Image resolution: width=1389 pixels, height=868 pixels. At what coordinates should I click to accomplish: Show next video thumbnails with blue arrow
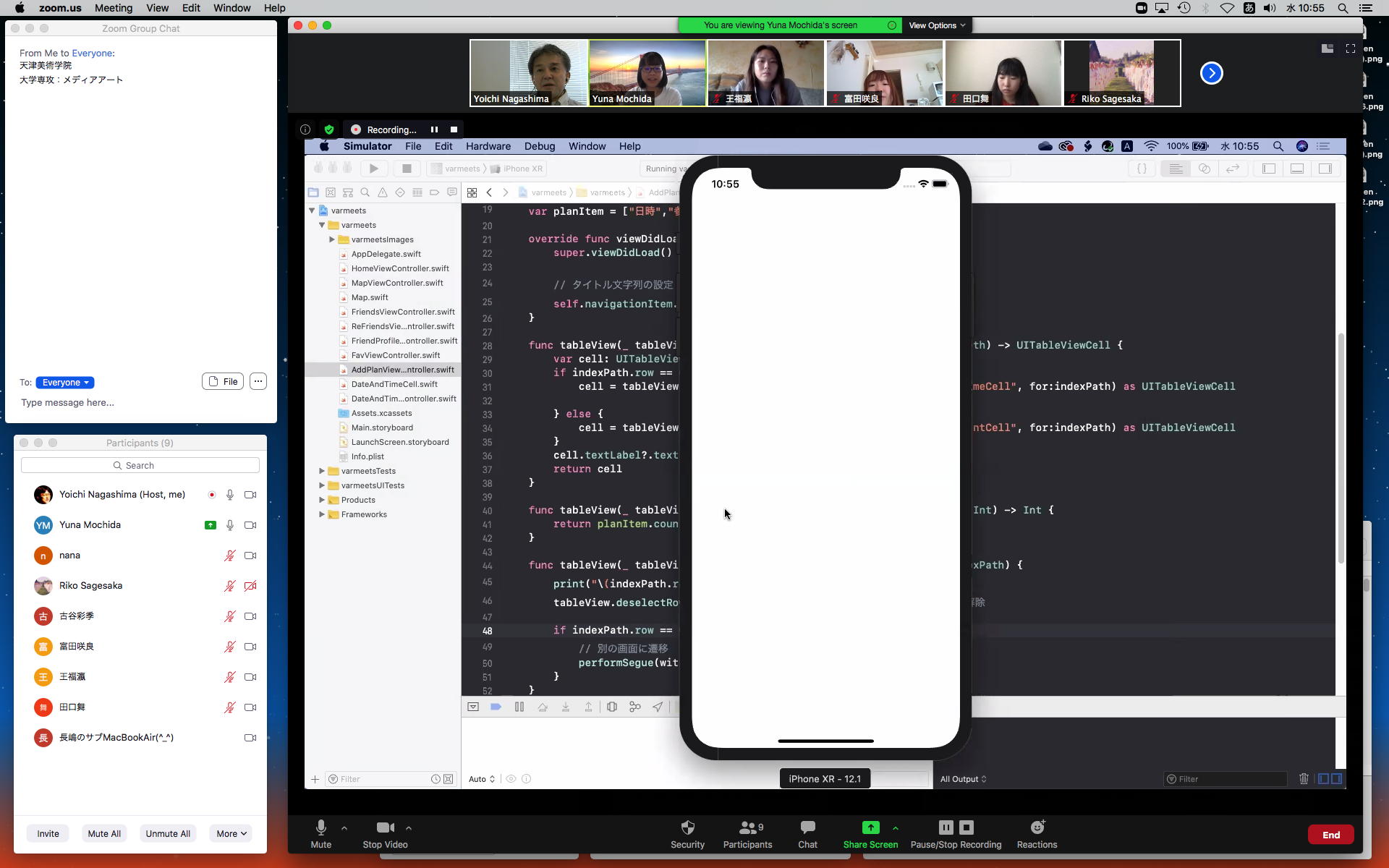click(x=1211, y=73)
